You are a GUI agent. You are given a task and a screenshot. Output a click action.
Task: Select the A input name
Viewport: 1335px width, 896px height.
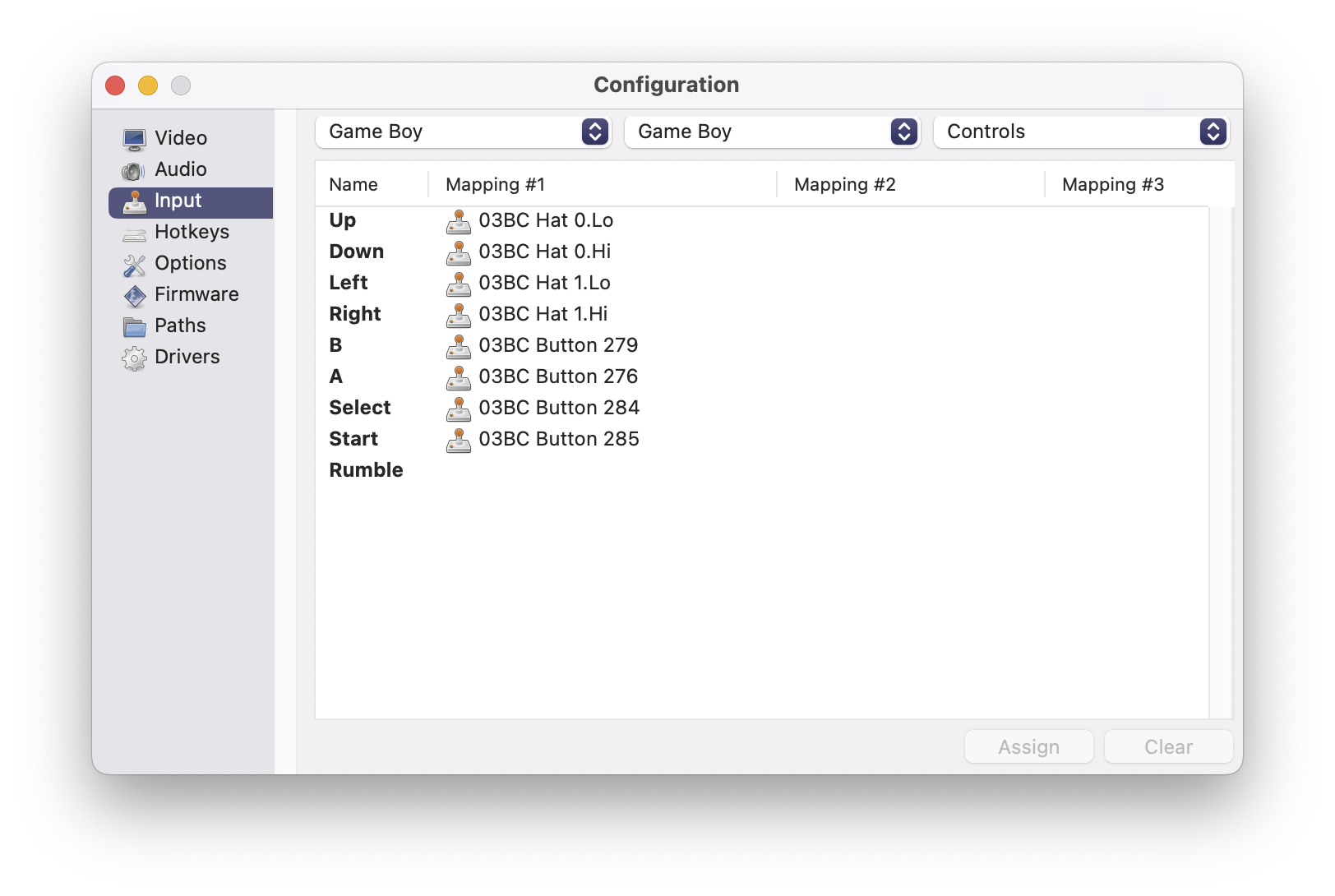[x=335, y=376]
